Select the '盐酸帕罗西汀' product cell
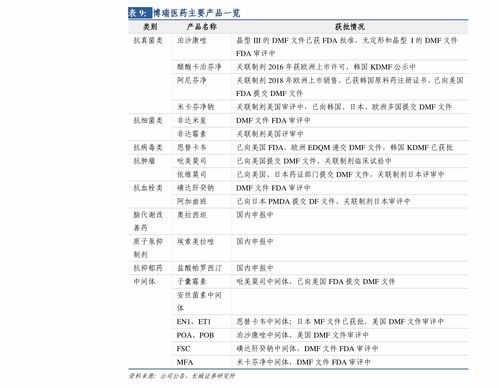This screenshot has width=499, height=388. 199,268
